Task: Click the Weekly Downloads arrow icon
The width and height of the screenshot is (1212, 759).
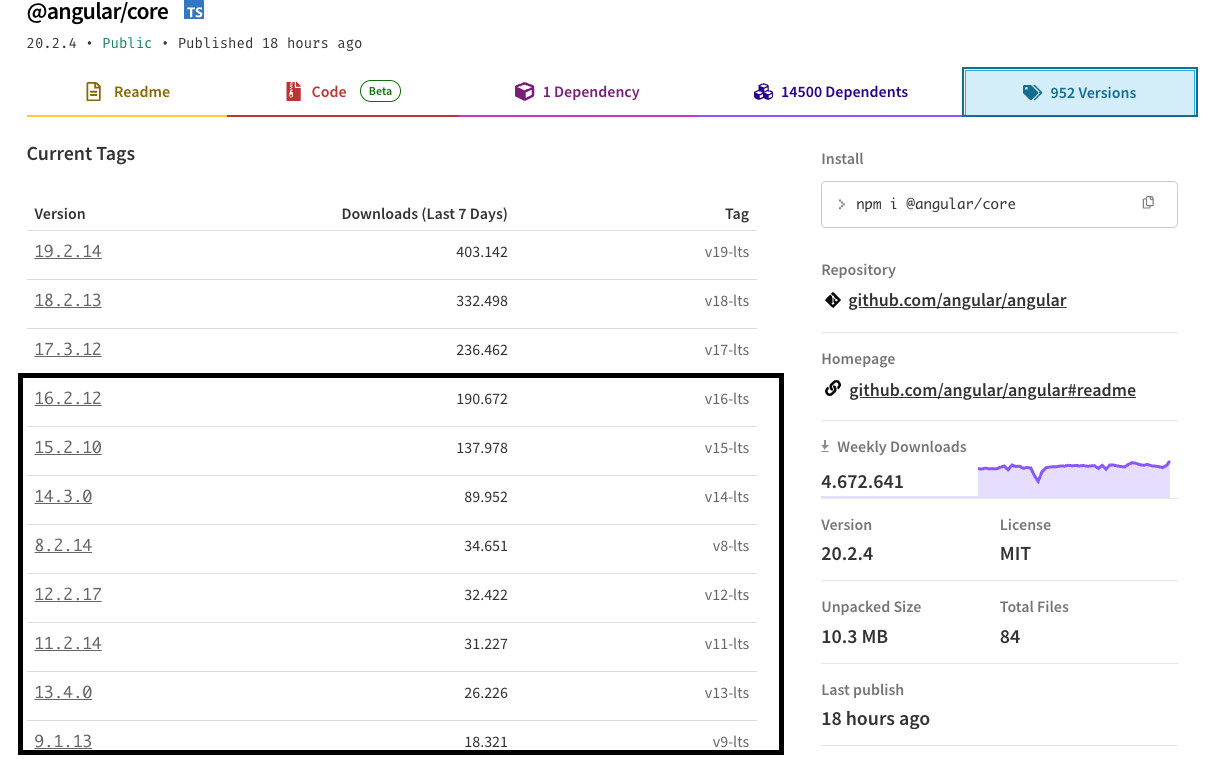Action: 826,447
